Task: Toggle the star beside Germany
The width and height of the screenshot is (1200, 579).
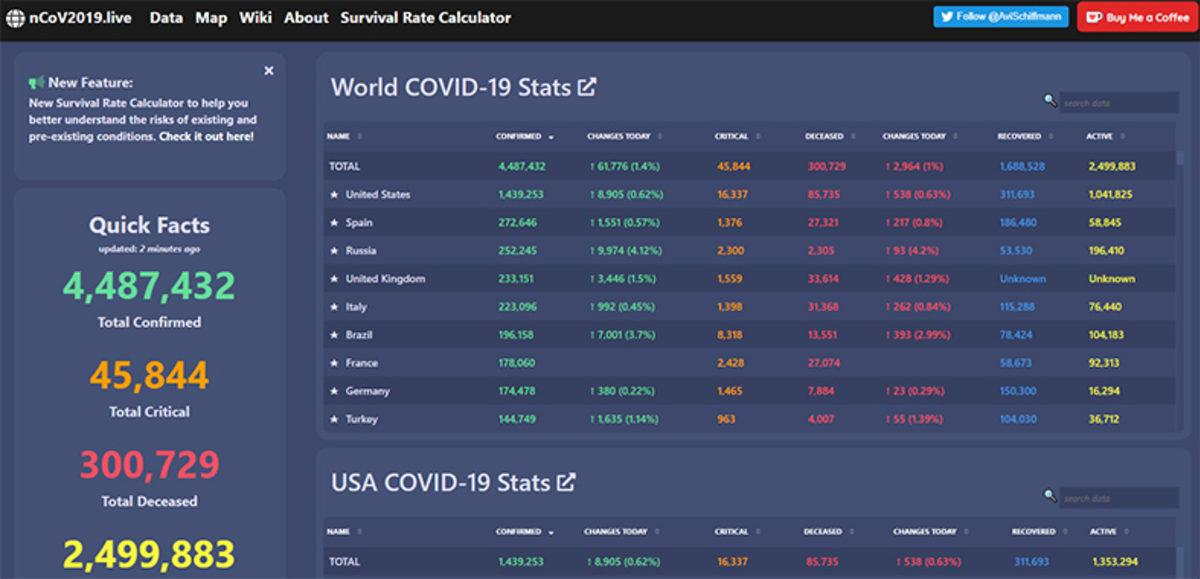Action: [334, 391]
